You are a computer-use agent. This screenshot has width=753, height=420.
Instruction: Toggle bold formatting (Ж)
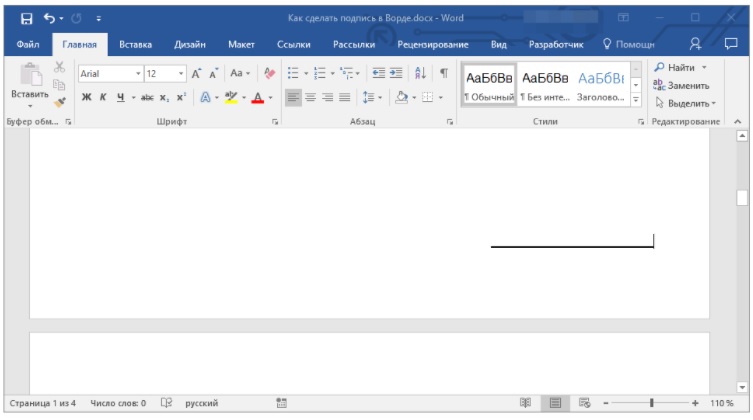tap(86, 98)
